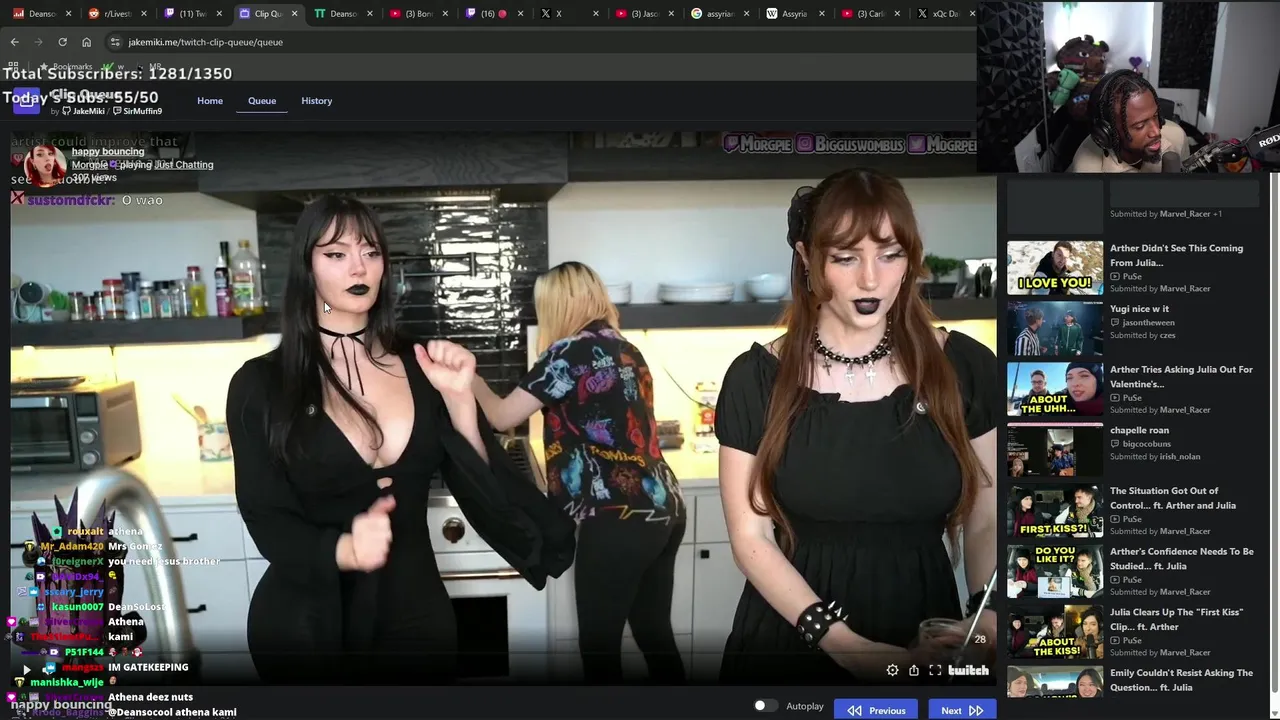Focus the address bar showing jakemiki.me URL
Viewport: 1280px width, 720px height.
click(x=540, y=42)
